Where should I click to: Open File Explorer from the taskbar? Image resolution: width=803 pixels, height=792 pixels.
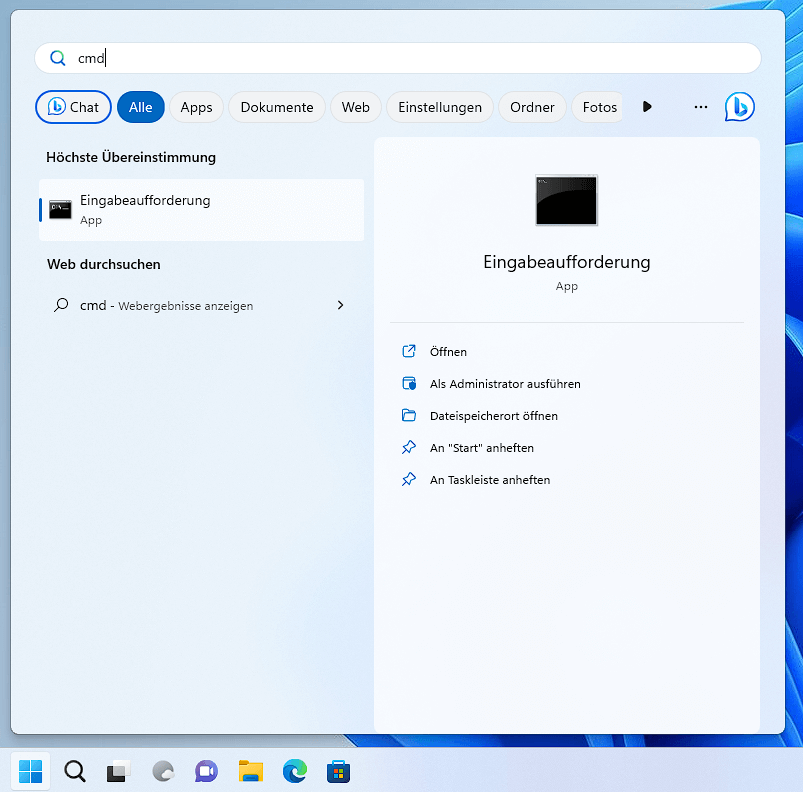pyautogui.click(x=250, y=771)
